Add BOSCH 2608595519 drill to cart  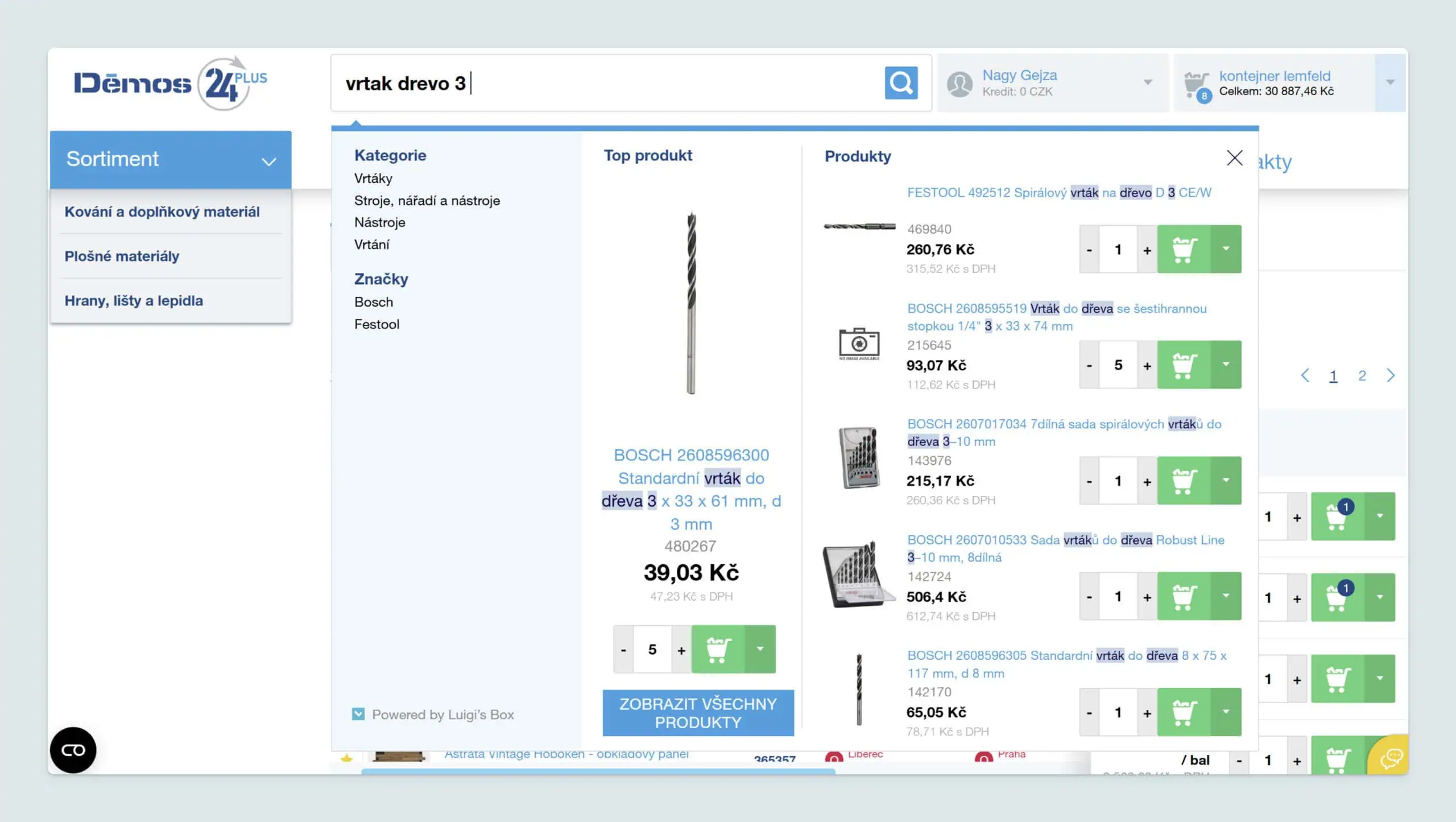(x=1184, y=365)
